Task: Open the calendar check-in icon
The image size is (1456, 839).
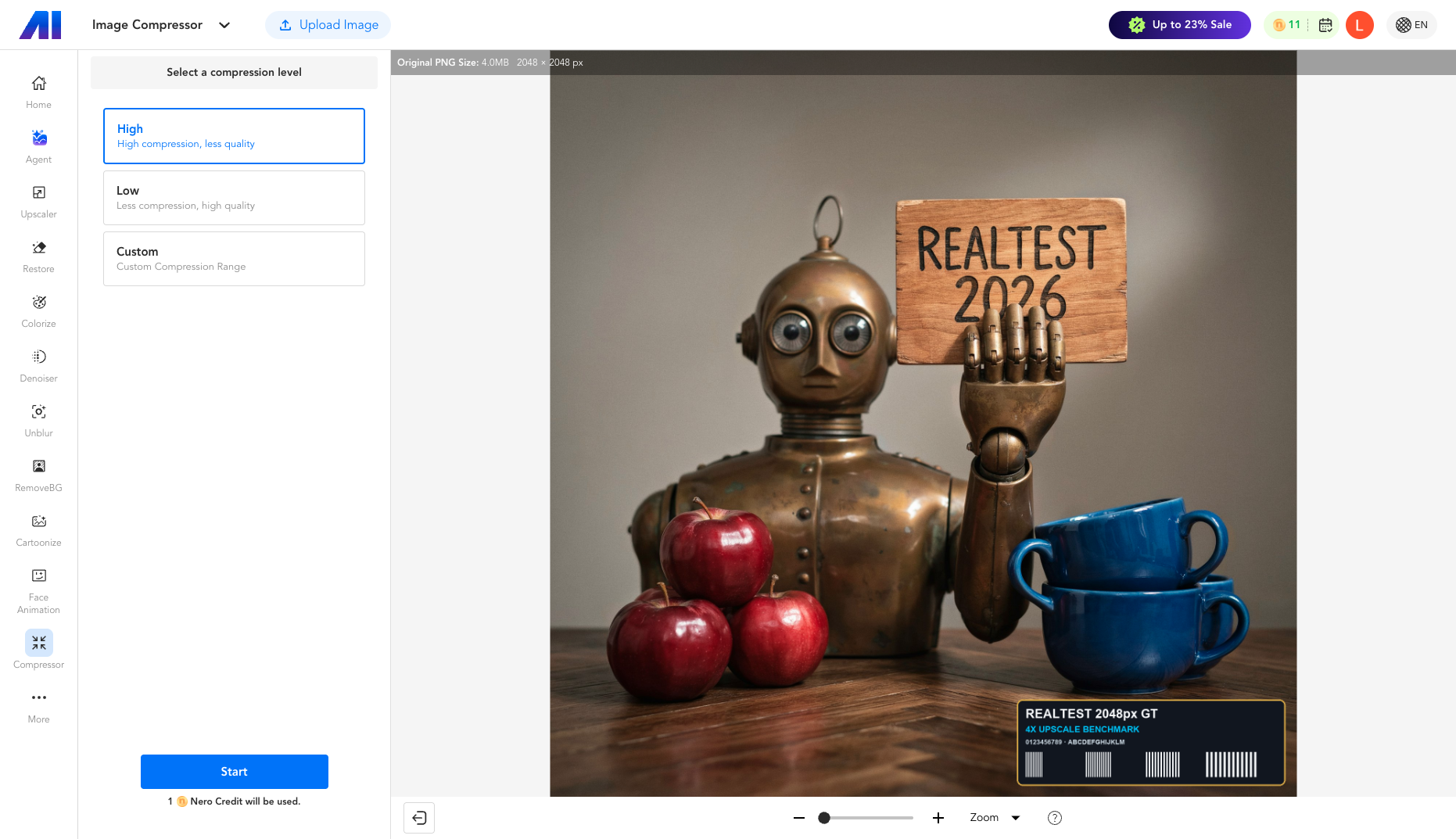Action: coord(1325,25)
